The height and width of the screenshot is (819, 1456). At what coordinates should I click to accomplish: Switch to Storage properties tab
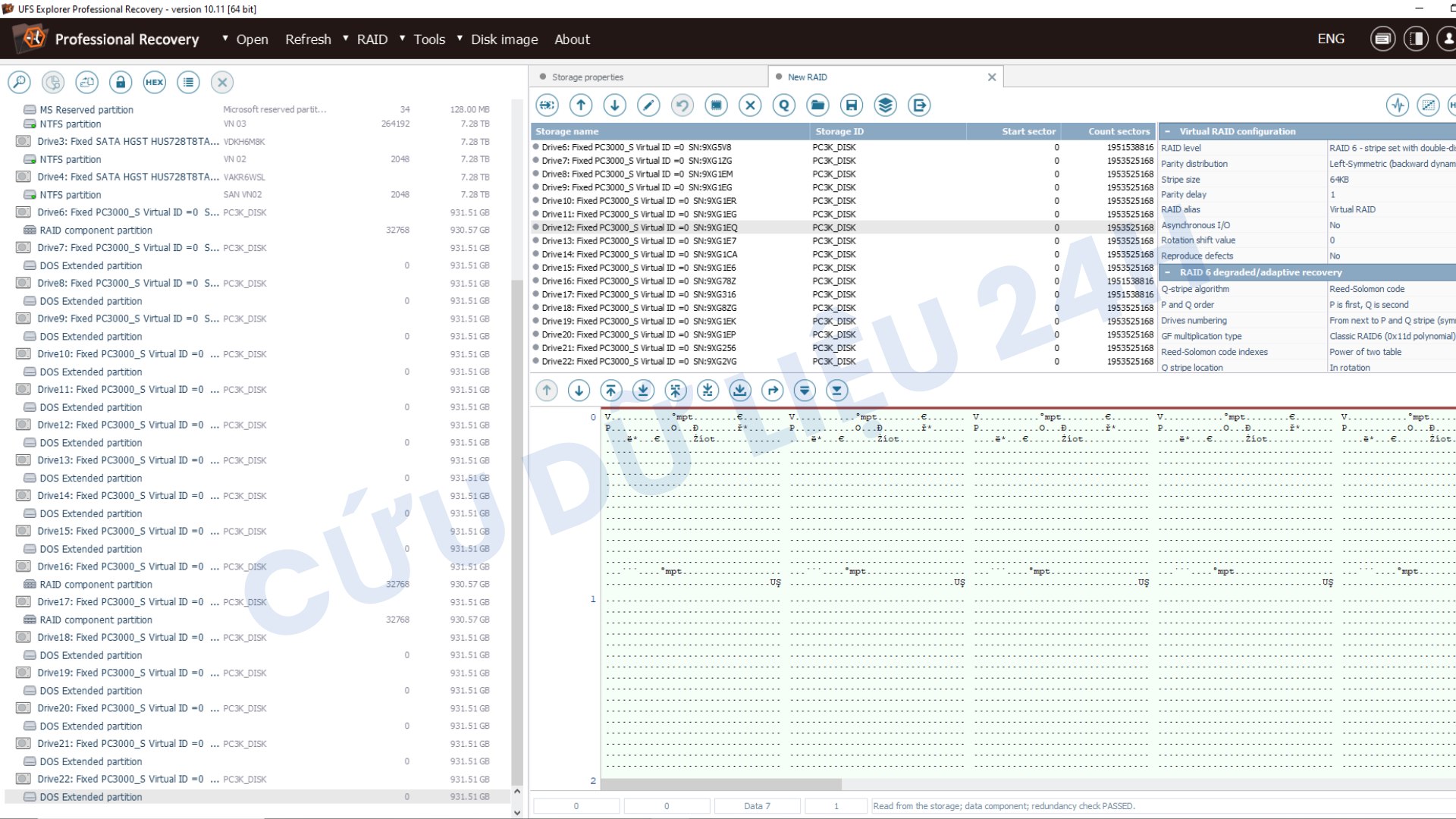(588, 77)
